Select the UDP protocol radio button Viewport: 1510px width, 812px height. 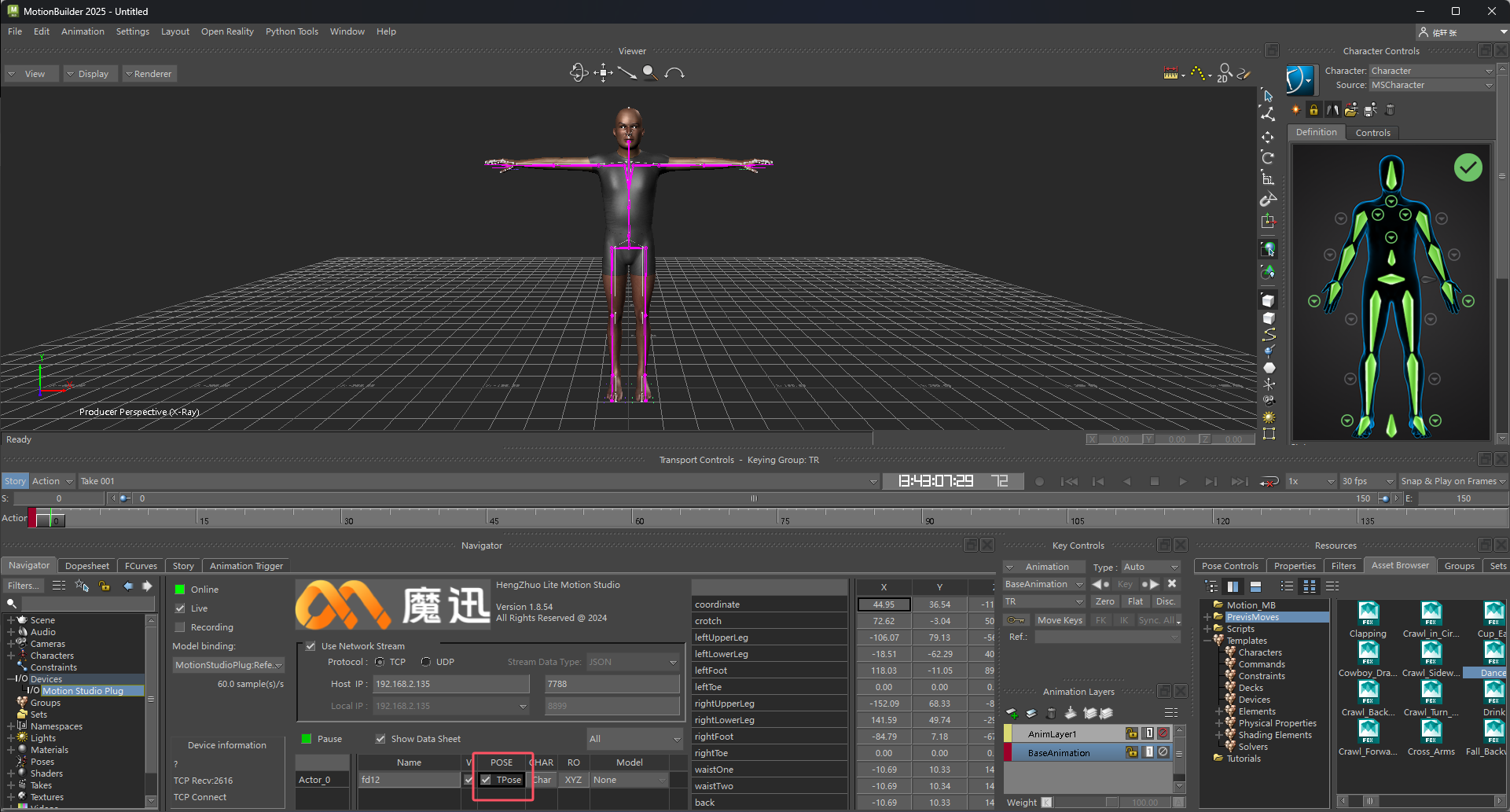[x=426, y=662]
